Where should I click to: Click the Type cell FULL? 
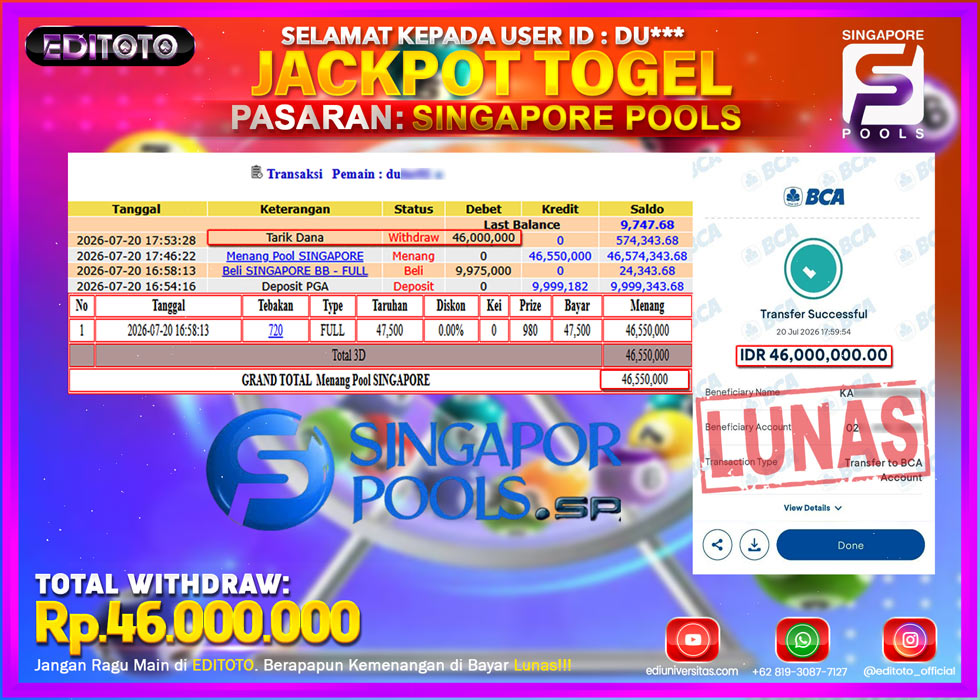(x=332, y=330)
